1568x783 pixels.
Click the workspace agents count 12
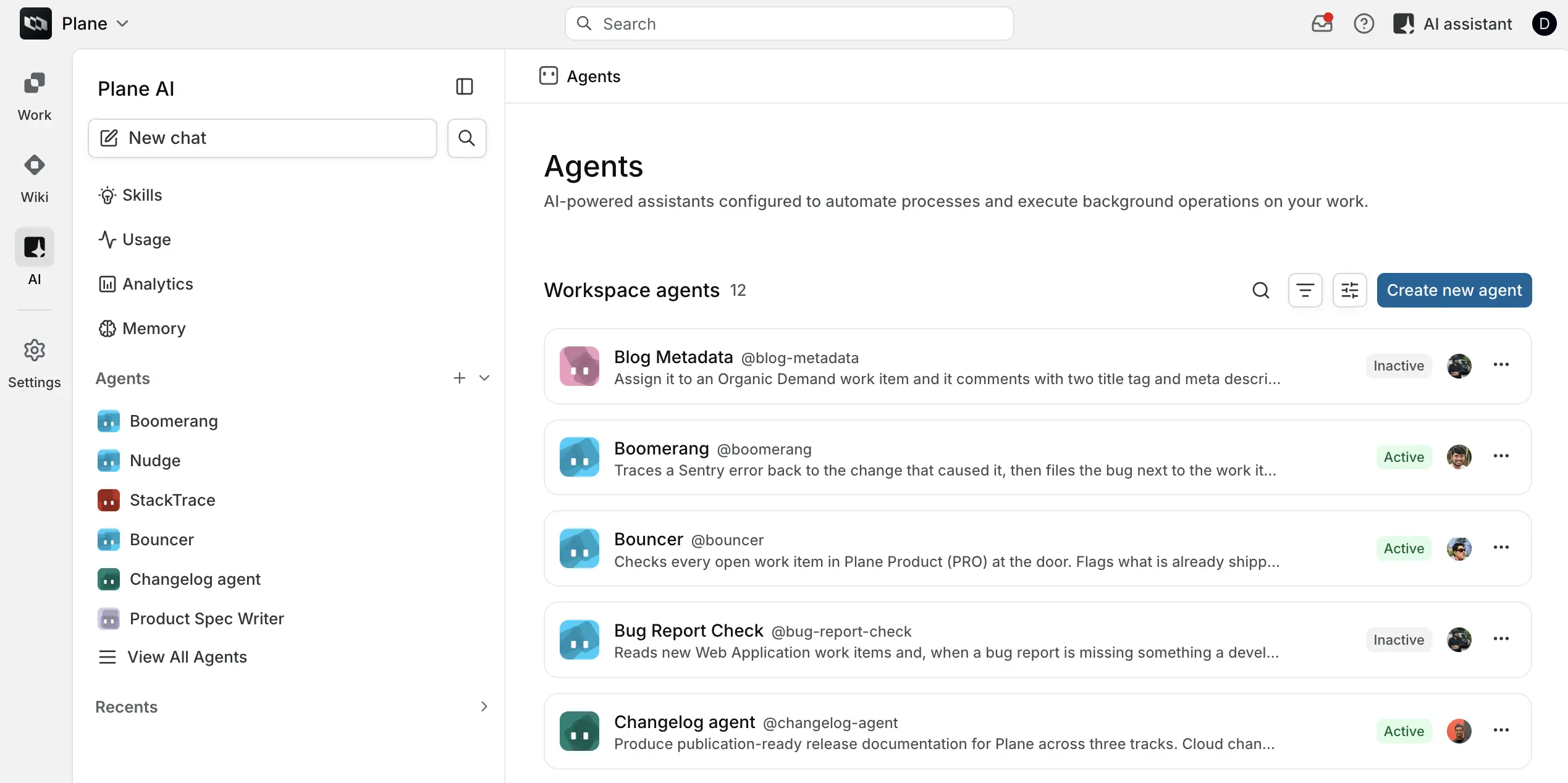coord(738,290)
